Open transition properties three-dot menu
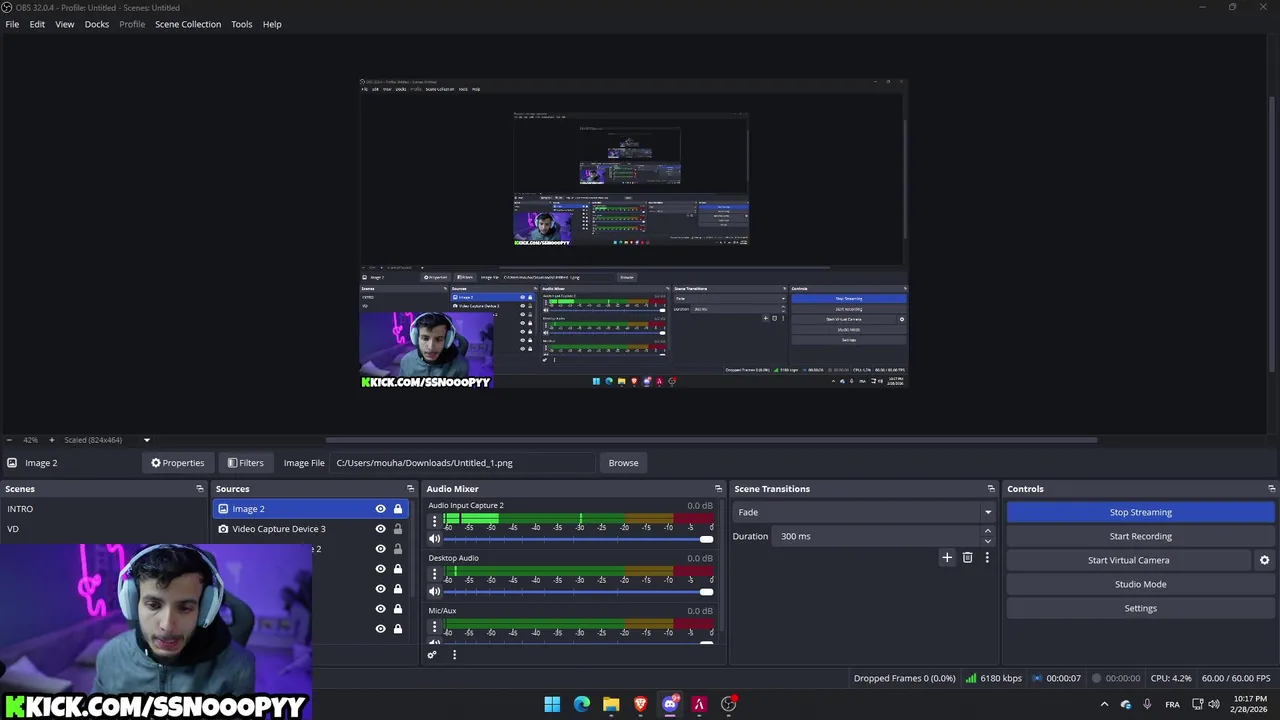Image resolution: width=1280 pixels, height=720 pixels. 987,557
